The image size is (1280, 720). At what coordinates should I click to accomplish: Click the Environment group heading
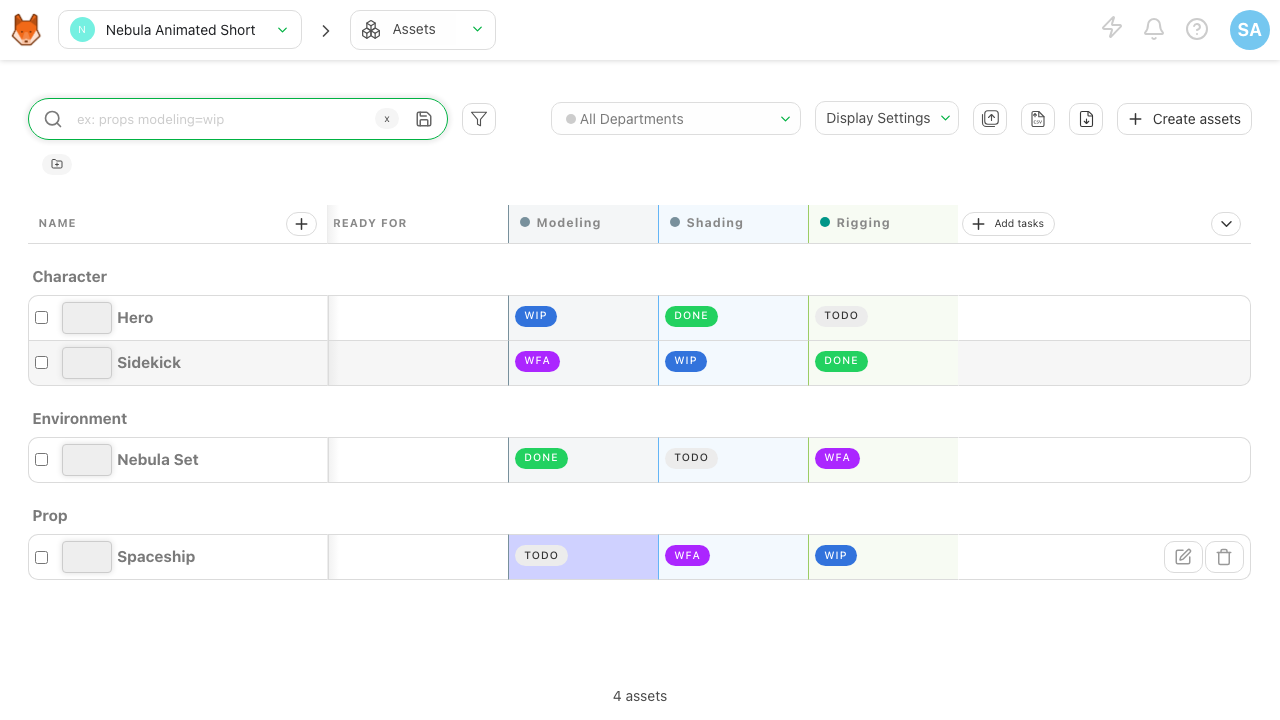(x=80, y=419)
